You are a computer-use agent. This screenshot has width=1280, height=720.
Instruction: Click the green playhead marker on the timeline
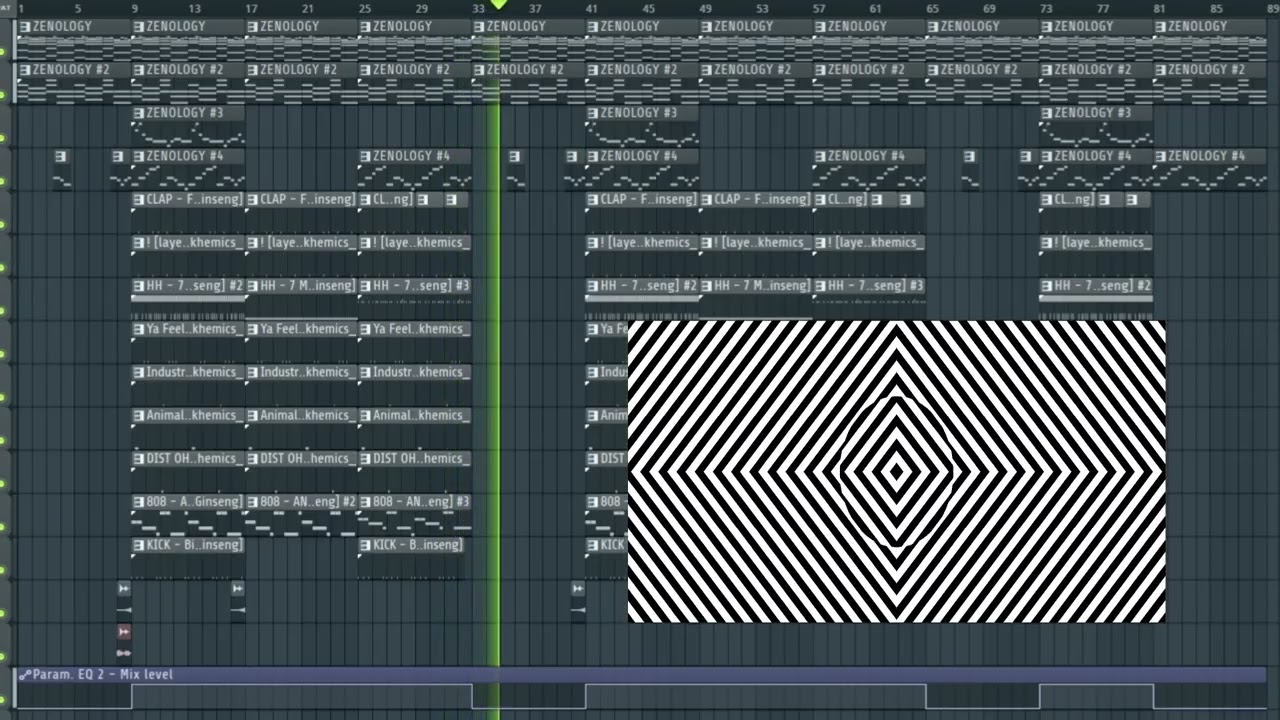[498, 5]
